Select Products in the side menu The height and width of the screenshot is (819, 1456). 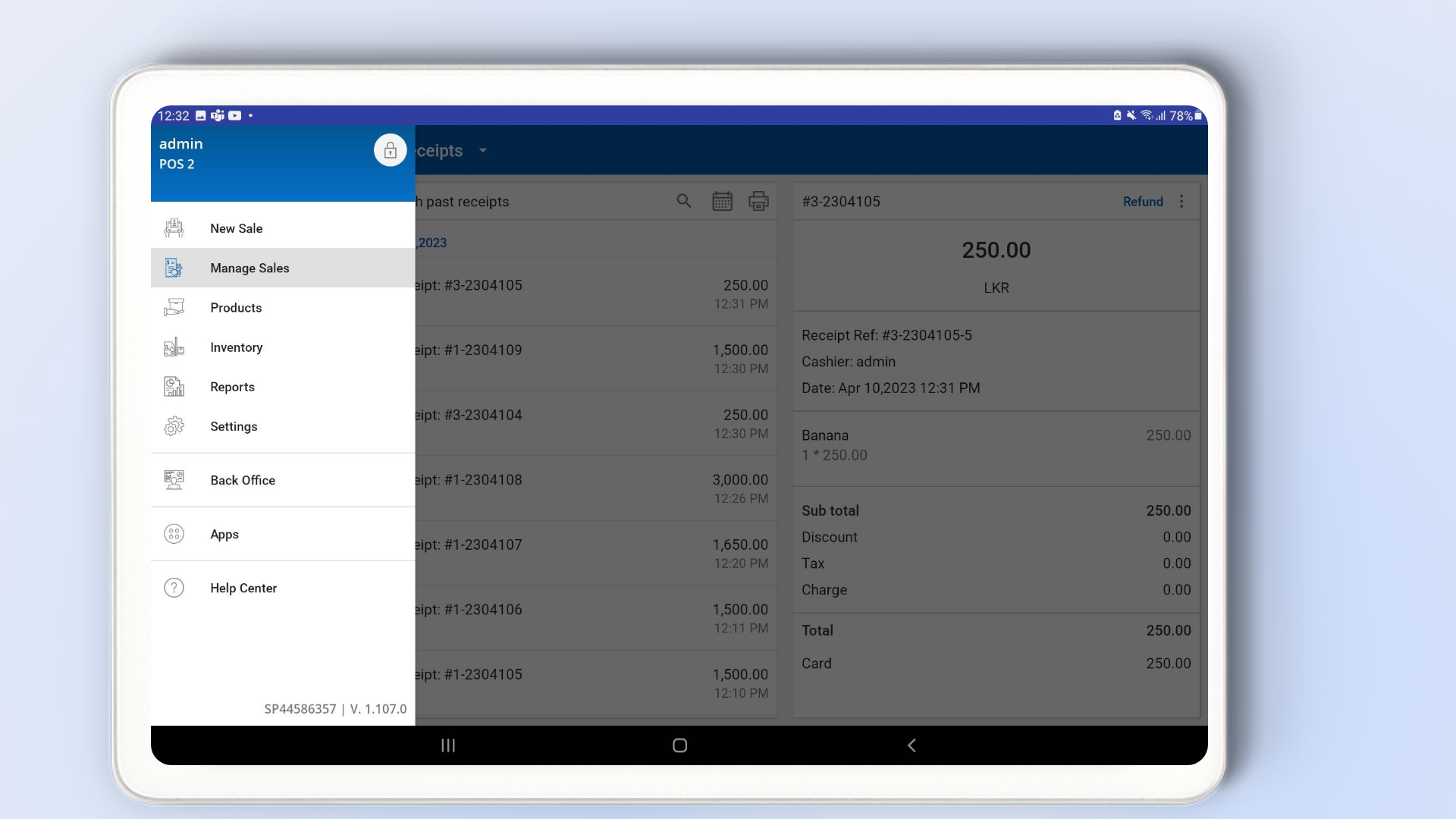click(x=236, y=308)
